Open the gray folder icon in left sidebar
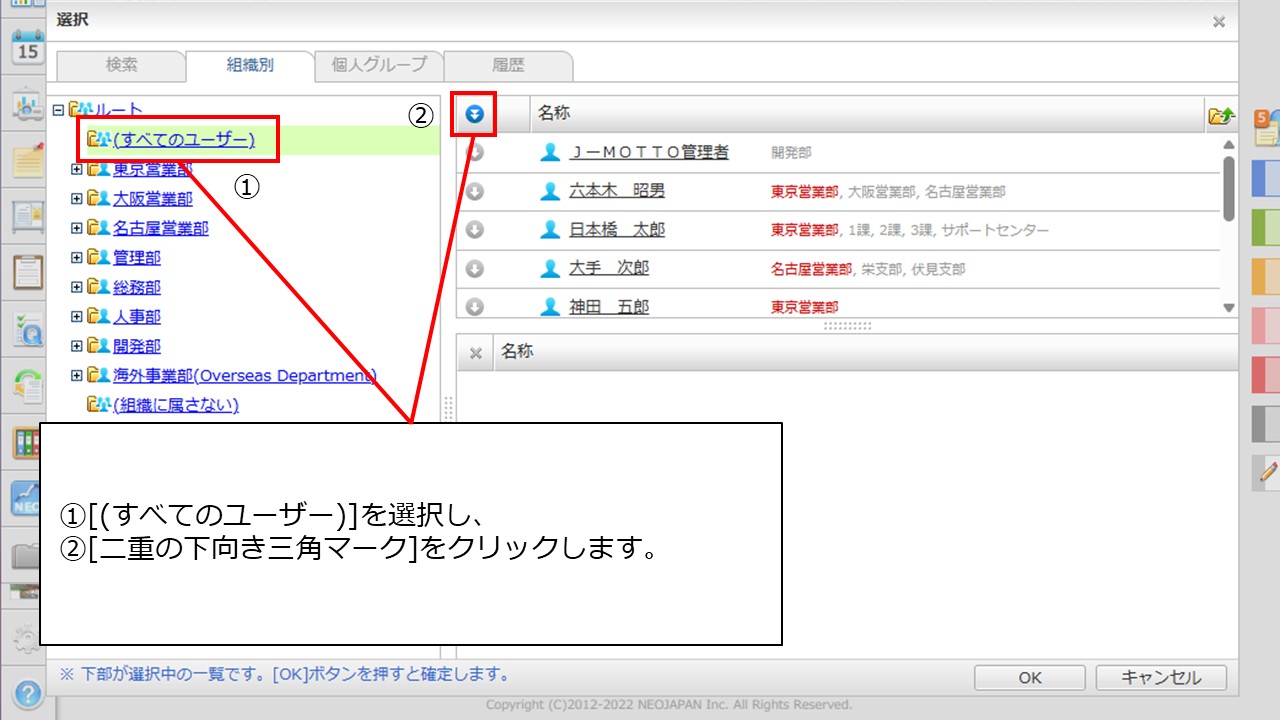The image size is (1280, 720). tap(25, 556)
